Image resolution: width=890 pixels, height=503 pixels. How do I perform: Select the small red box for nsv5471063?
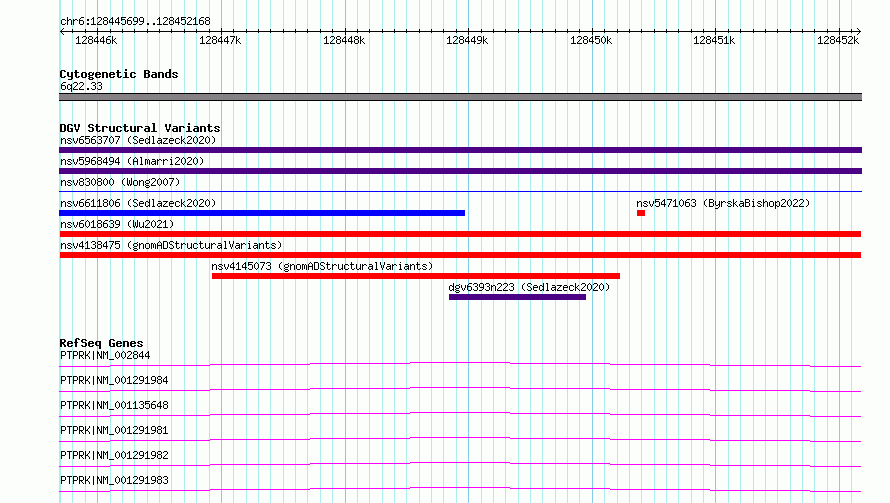[x=641, y=213]
